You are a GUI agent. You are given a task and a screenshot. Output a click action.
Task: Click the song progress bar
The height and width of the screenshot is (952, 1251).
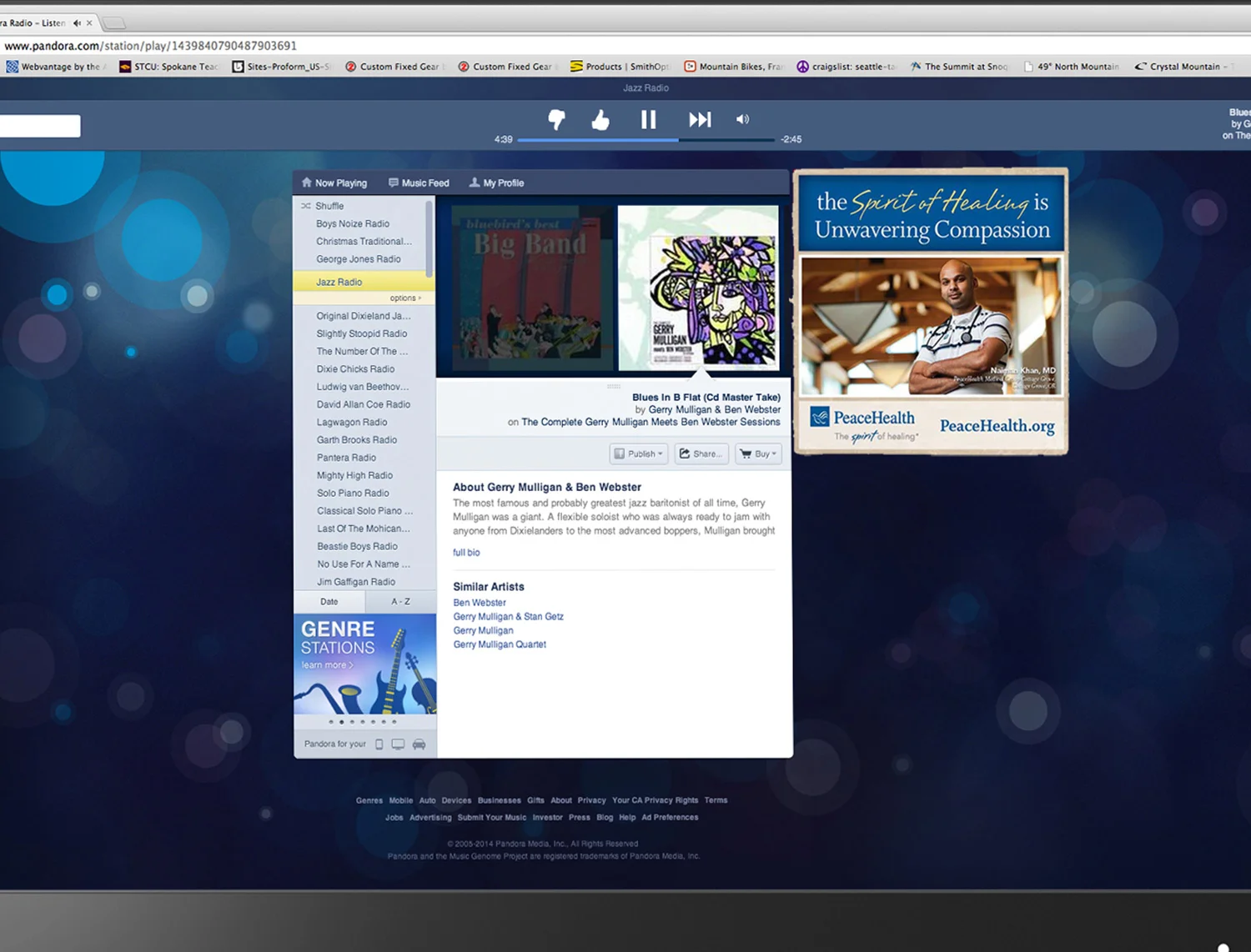[646, 140]
